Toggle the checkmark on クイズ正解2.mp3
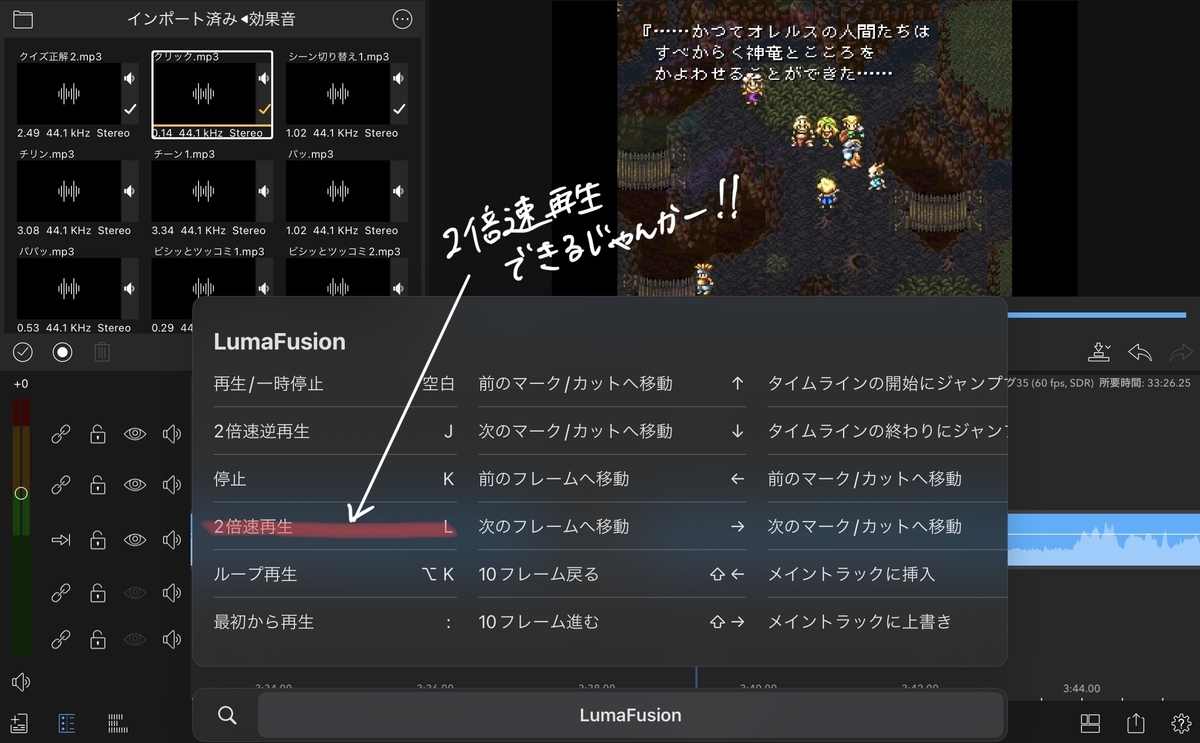 130,109
